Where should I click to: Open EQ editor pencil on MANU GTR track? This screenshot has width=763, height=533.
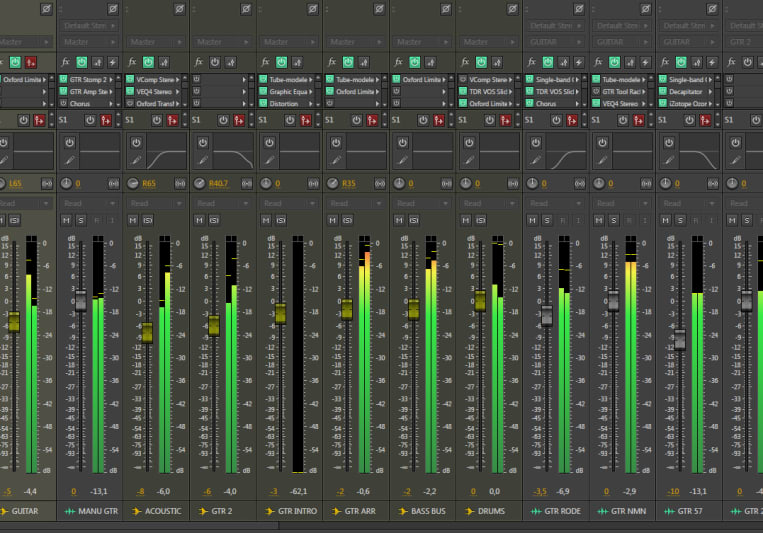[70, 160]
